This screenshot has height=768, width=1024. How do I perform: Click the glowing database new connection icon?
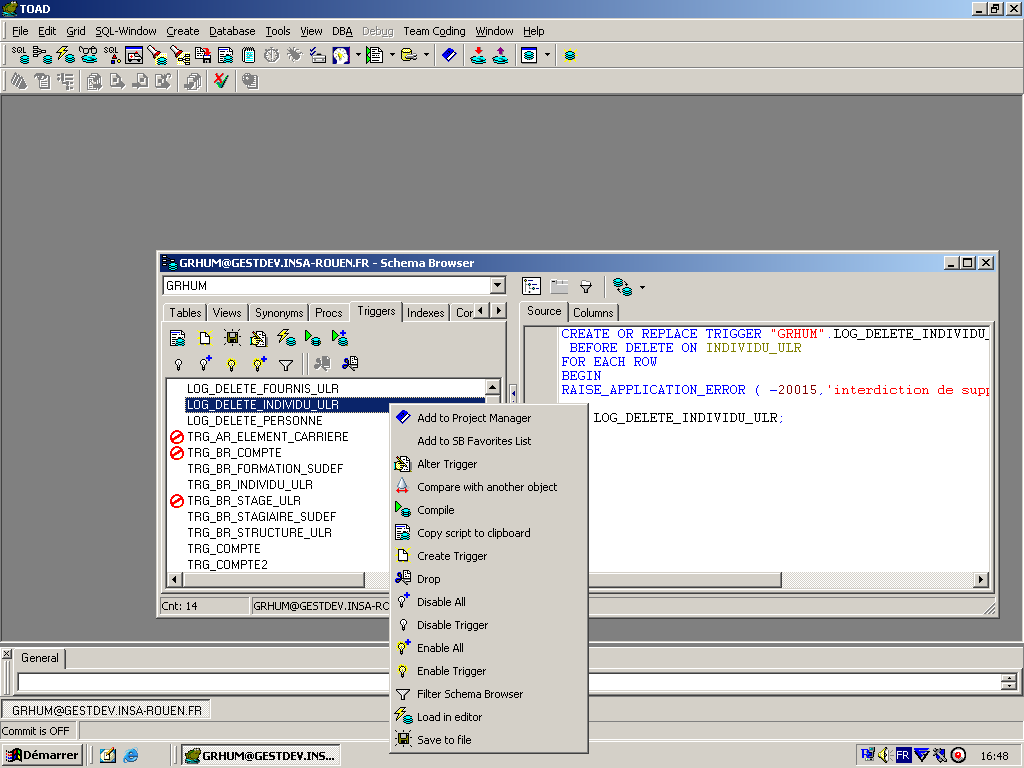pos(569,56)
